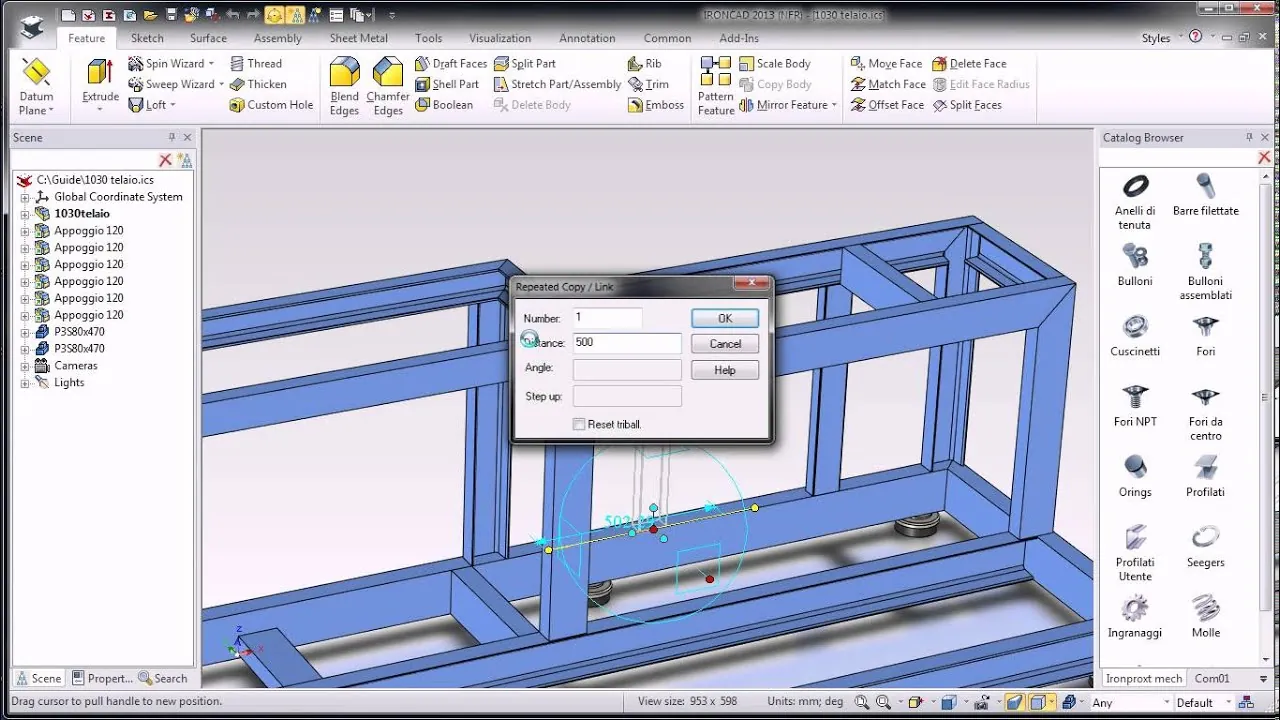Image resolution: width=1280 pixels, height=720 pixels.
Task: Open the Pattern Feature tool
Action: point(716,86)
